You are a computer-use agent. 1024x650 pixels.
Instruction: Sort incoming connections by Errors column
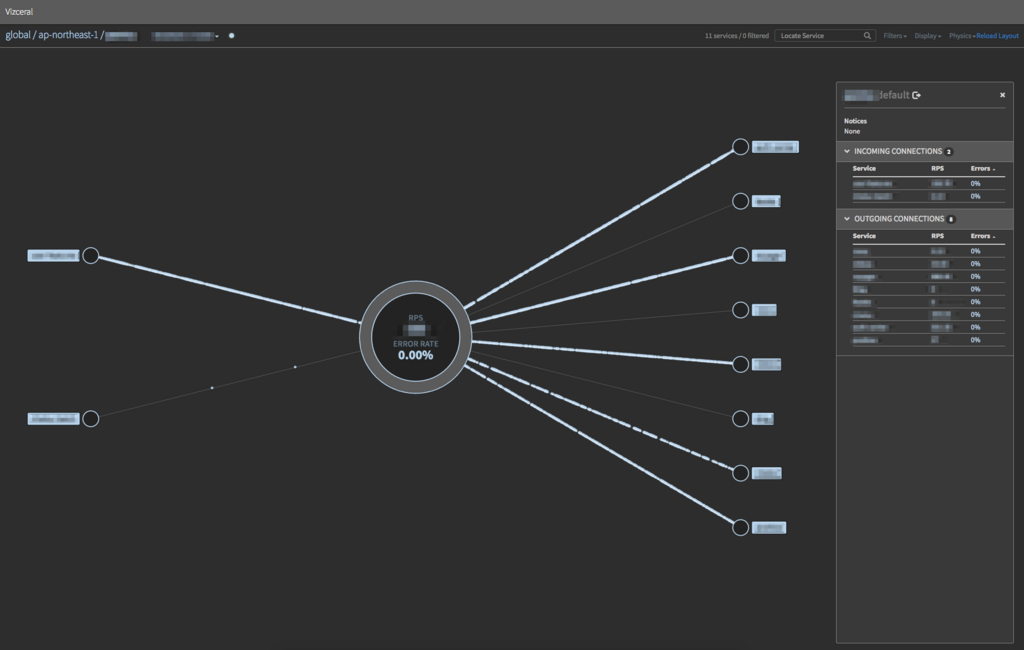click(982, 169)
